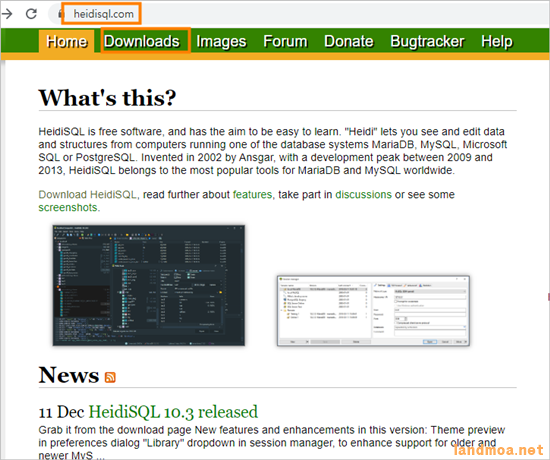The image size is (550, 460).
Task: Open the dark theme HeidiSQL screenshot thumbnail
Action: pos(149,285)
